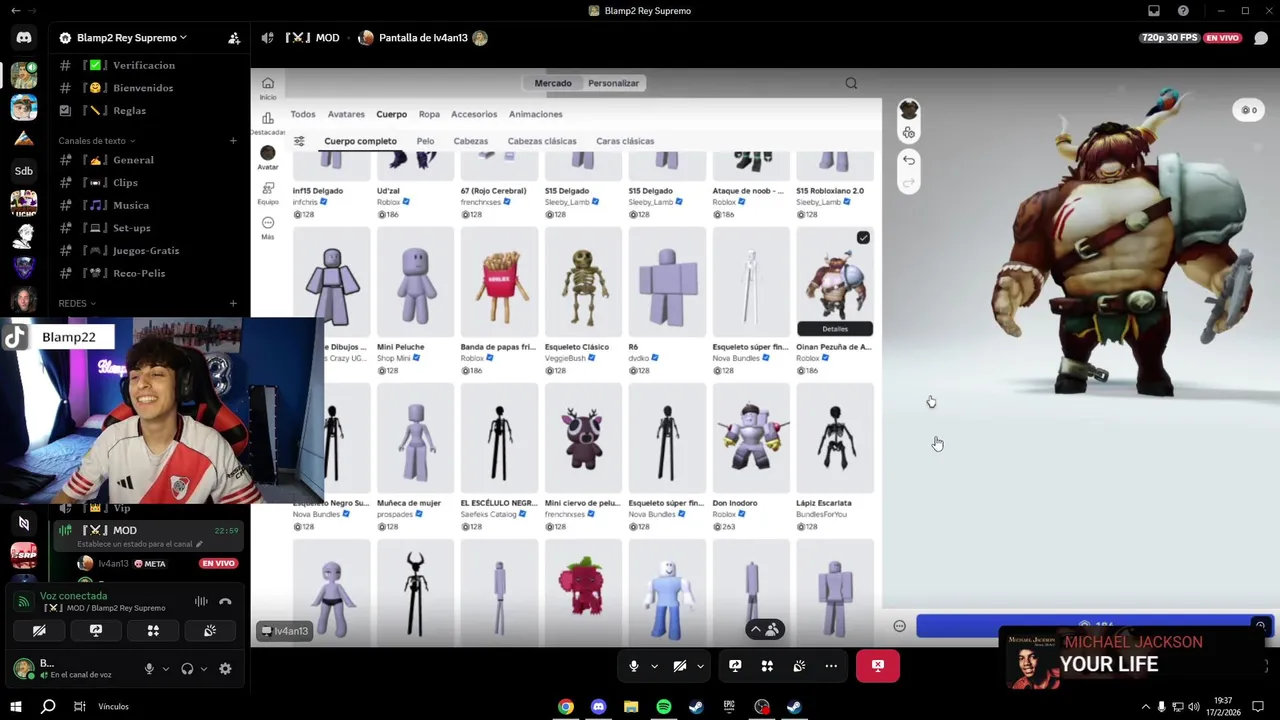This screenshot has height=720, width=1280.
Task: Collapse Canales de texto category
Action: pyautogui.click(x=96, y=141)
